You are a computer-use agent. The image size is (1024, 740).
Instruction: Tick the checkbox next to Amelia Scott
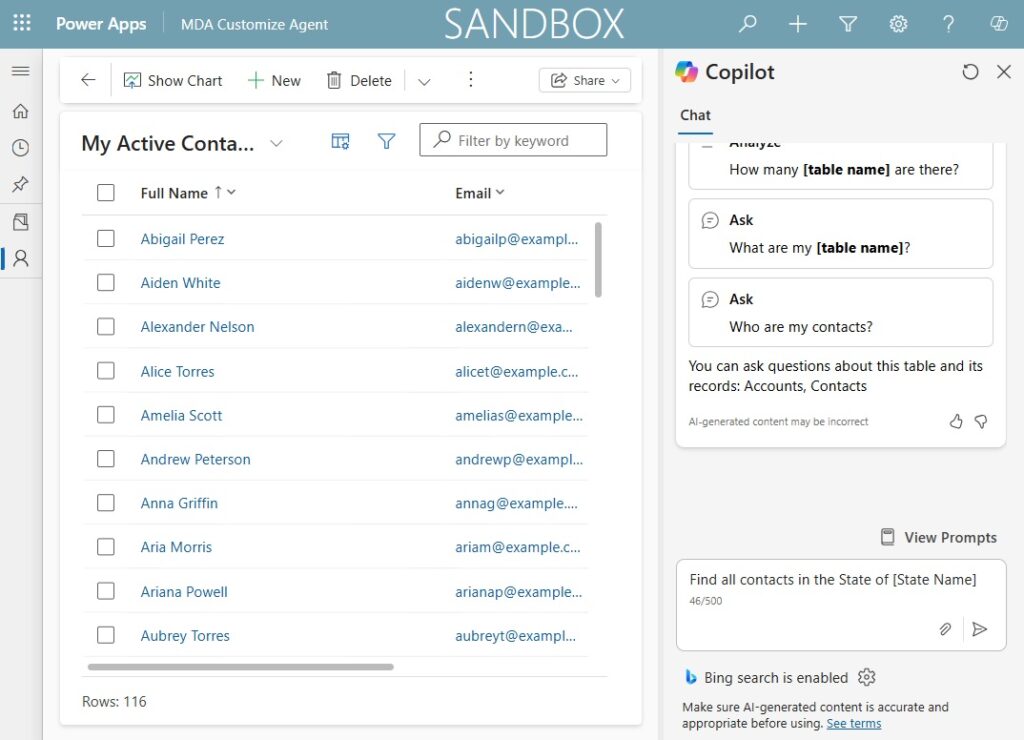(x=106, y=415)
